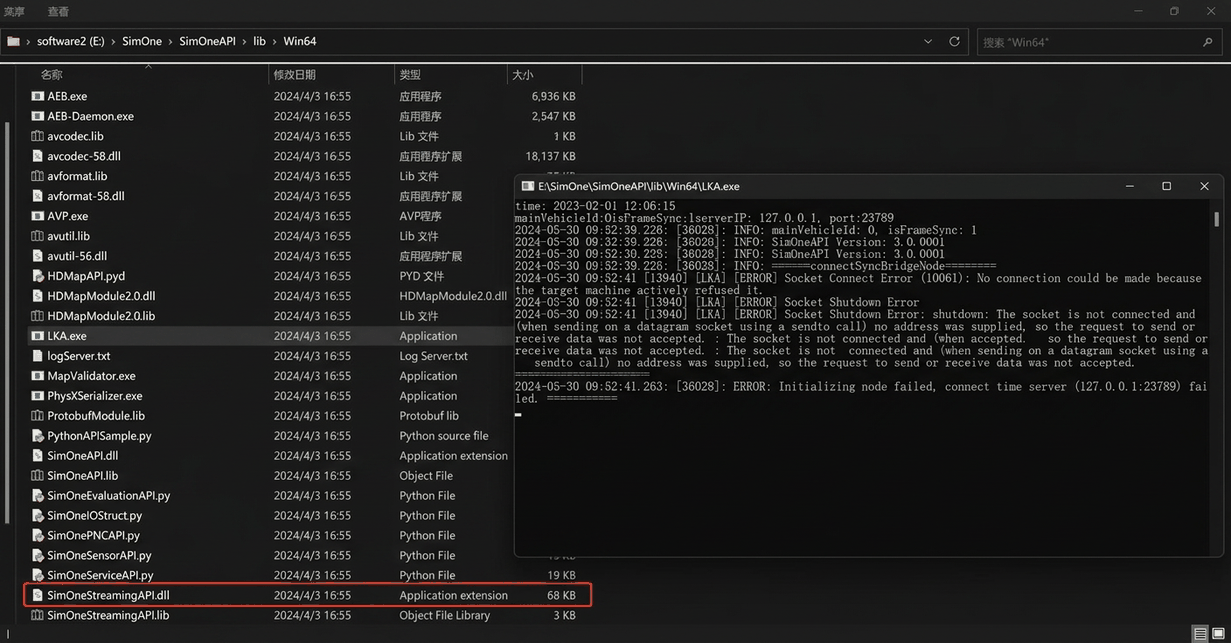The image size is (1231, 643).
Task: Click the 2,547 KB size cell
Action: (x=553, y=116)
